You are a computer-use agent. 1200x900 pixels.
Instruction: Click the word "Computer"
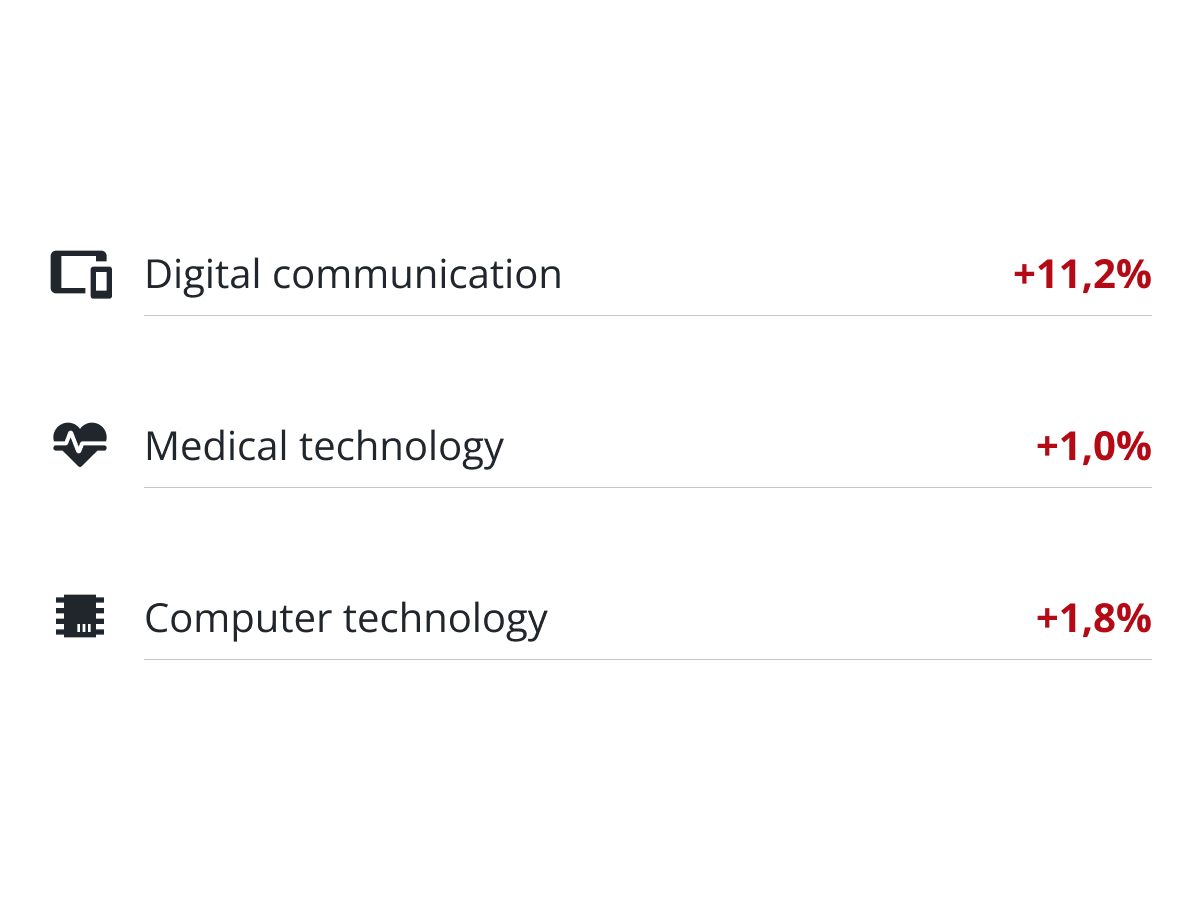[238, 618]
